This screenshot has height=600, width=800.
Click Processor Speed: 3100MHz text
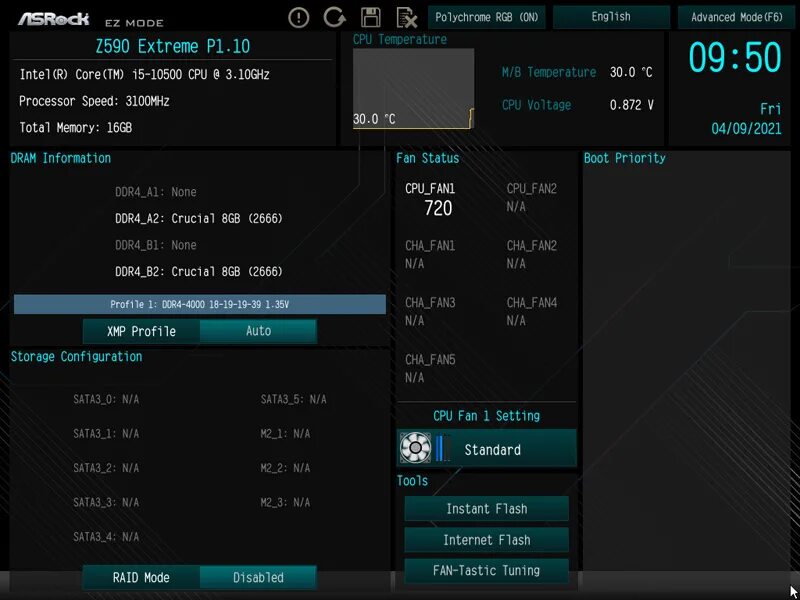click(94, 102)
